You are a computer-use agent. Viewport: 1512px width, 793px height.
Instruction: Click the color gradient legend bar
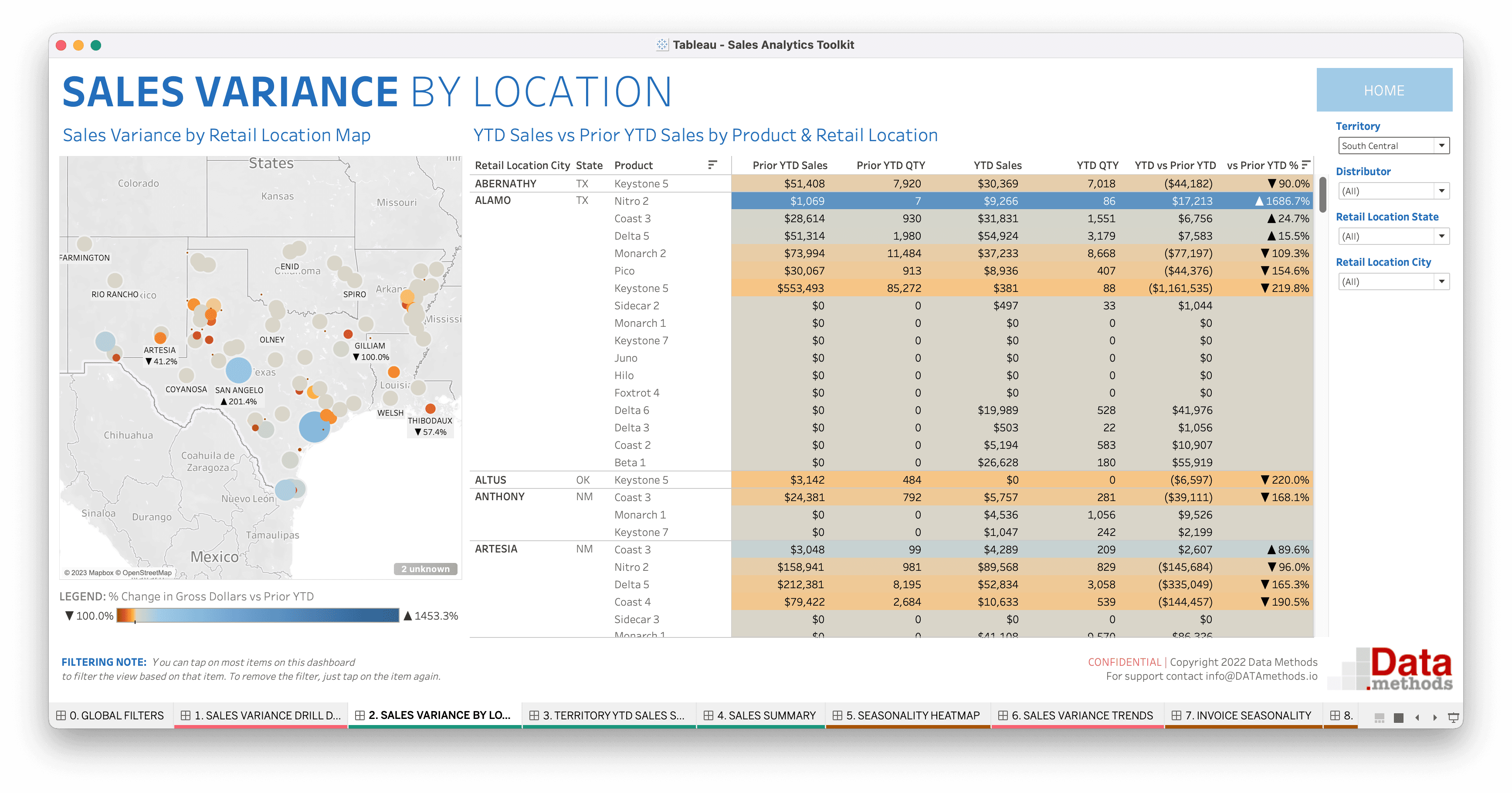click(x=258, y=615)
